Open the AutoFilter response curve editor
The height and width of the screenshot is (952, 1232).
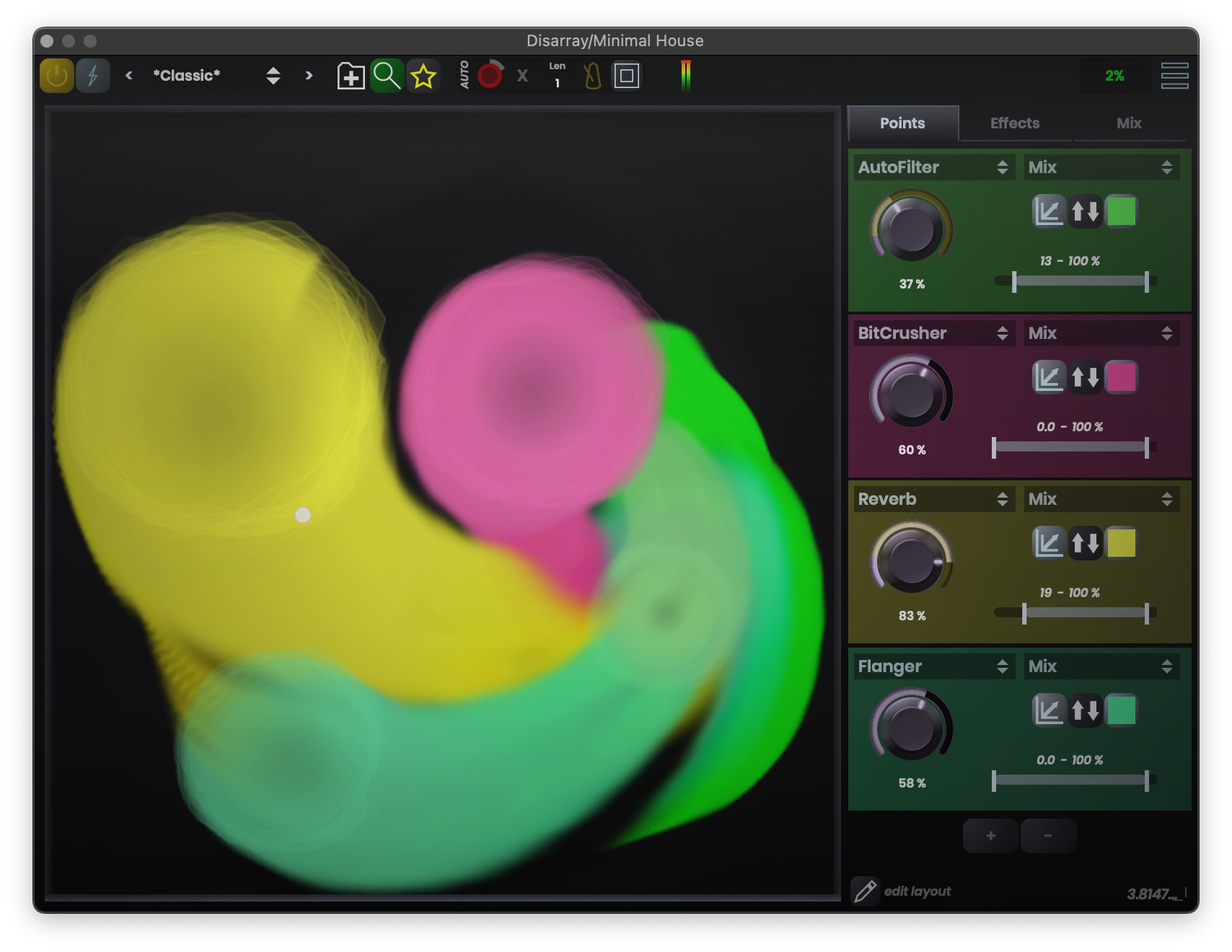click(1048, 211)
